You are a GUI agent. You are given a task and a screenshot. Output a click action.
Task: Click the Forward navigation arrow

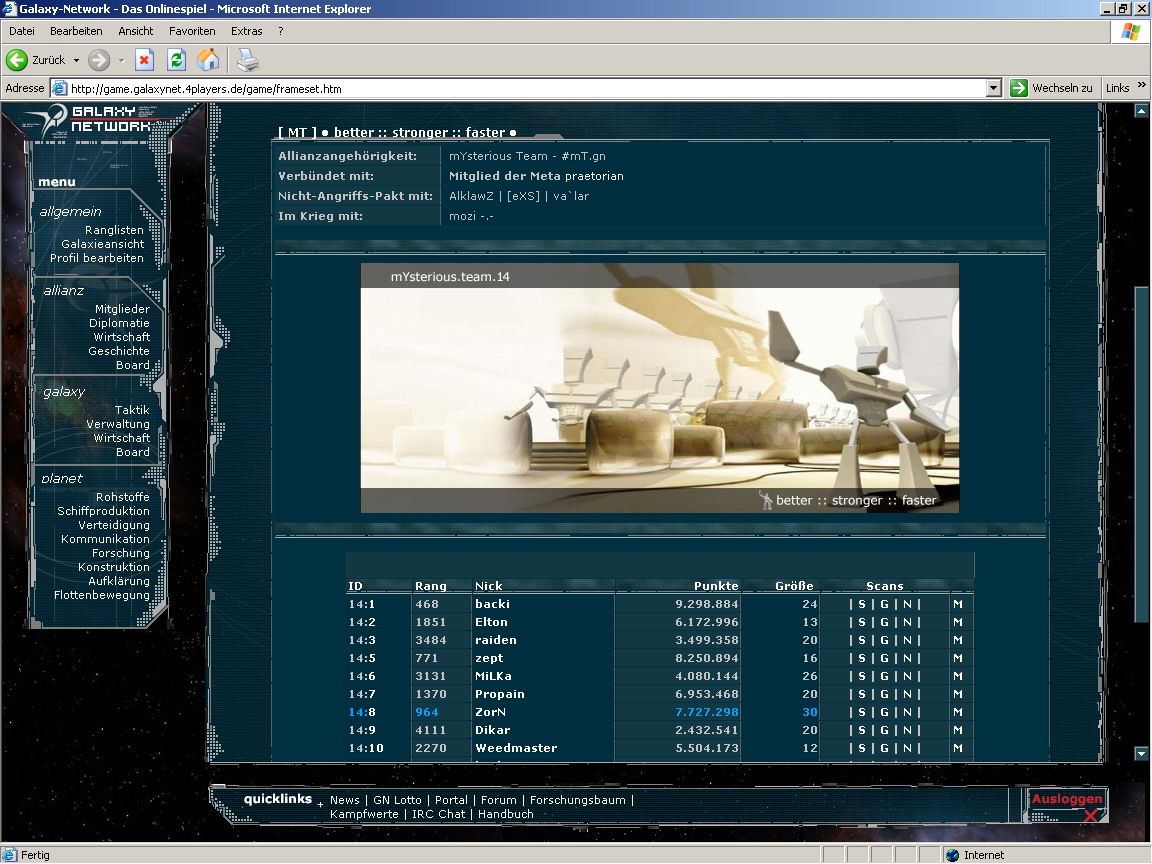pyautogui.click(x=99, y=60)
